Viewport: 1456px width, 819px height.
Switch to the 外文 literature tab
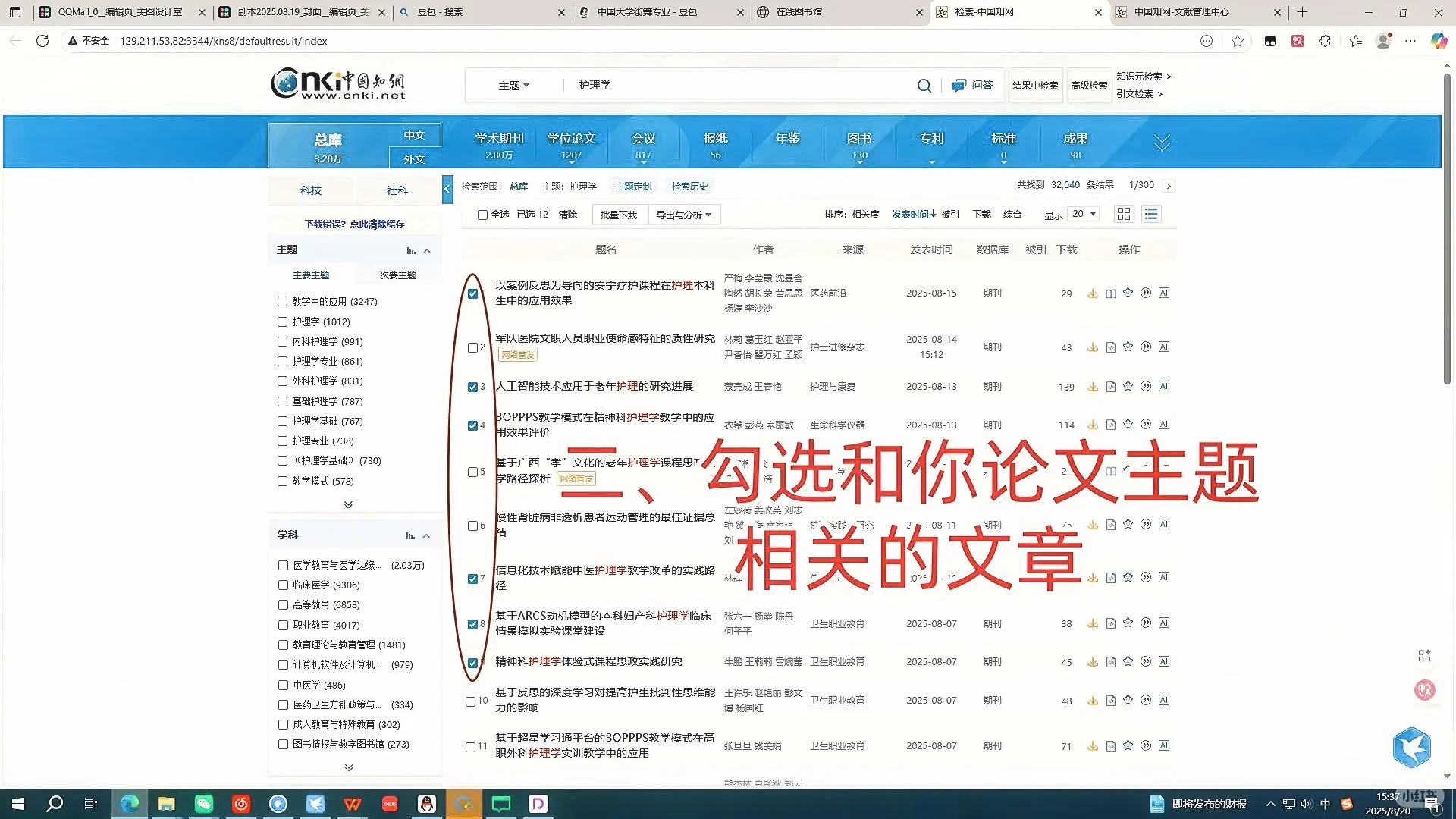[x=414, y=158]
